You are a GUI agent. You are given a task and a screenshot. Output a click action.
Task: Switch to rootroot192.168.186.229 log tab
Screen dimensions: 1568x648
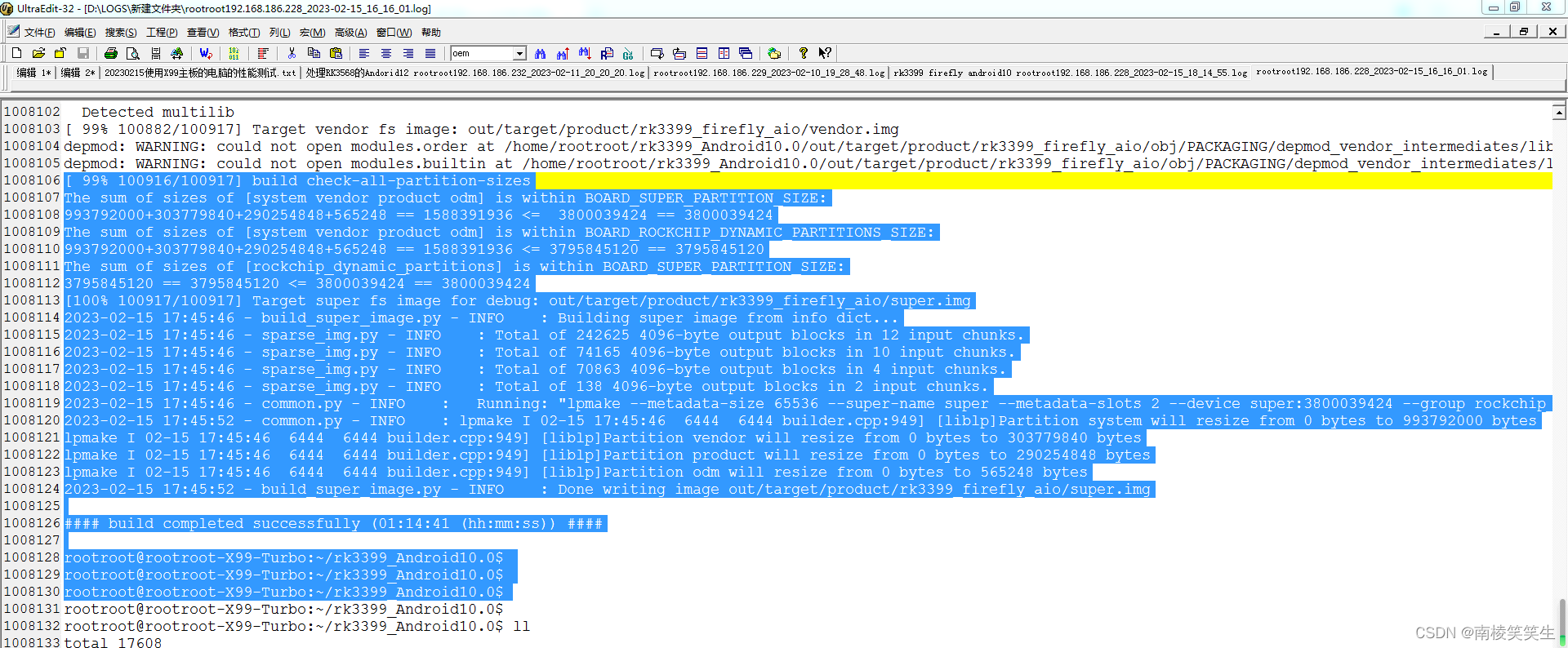click(x=769, y=73)
